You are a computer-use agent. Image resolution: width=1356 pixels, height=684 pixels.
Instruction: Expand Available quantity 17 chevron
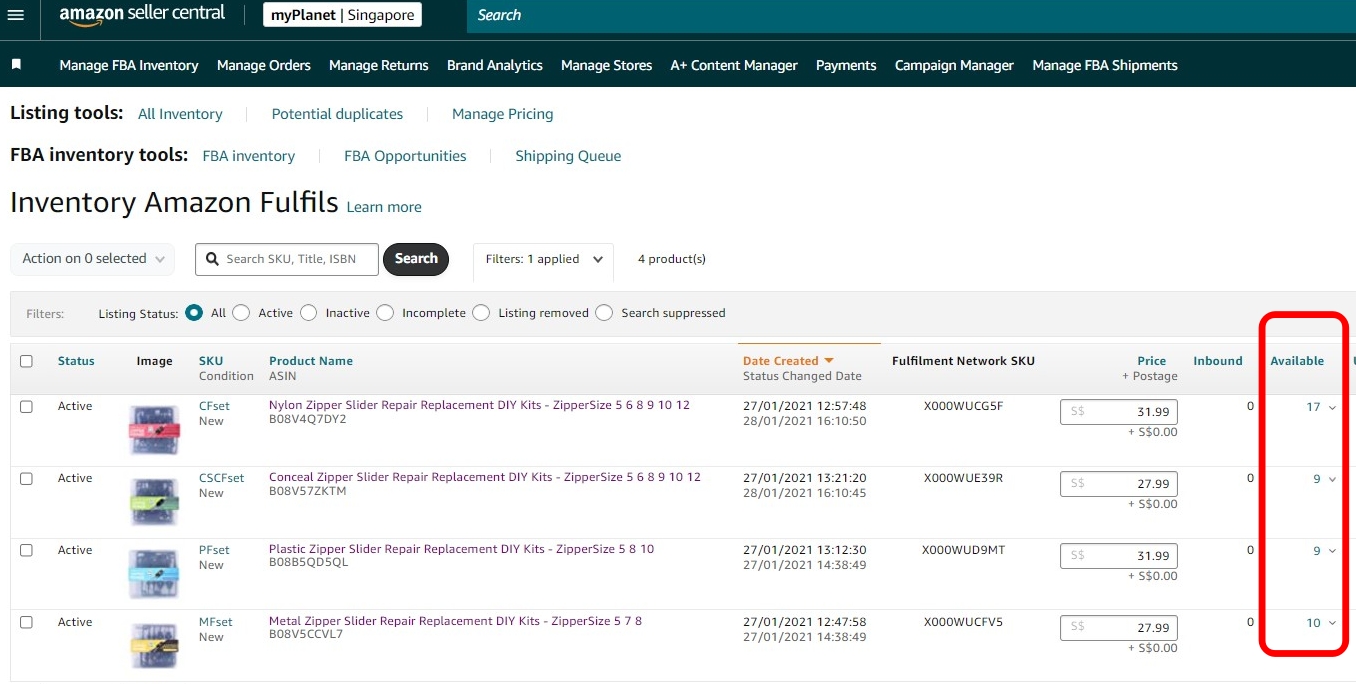[1332, 407]
